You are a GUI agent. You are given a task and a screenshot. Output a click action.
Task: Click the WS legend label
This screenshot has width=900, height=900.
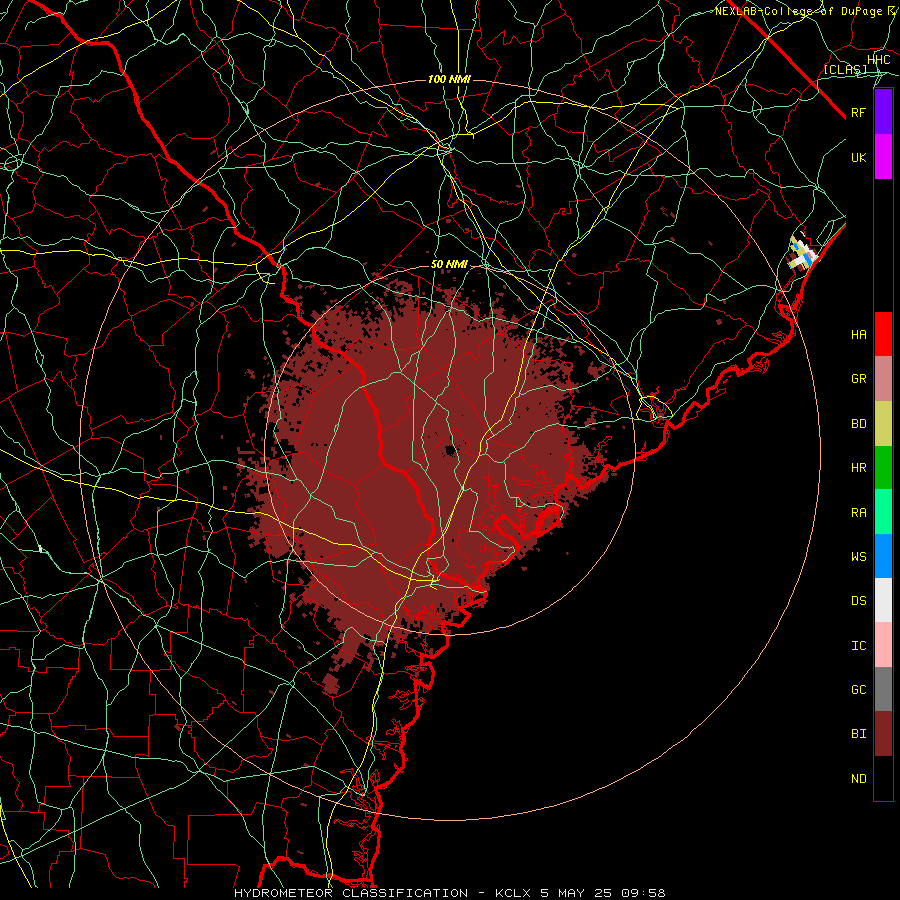pyautogui.click(x=859, y=556)
